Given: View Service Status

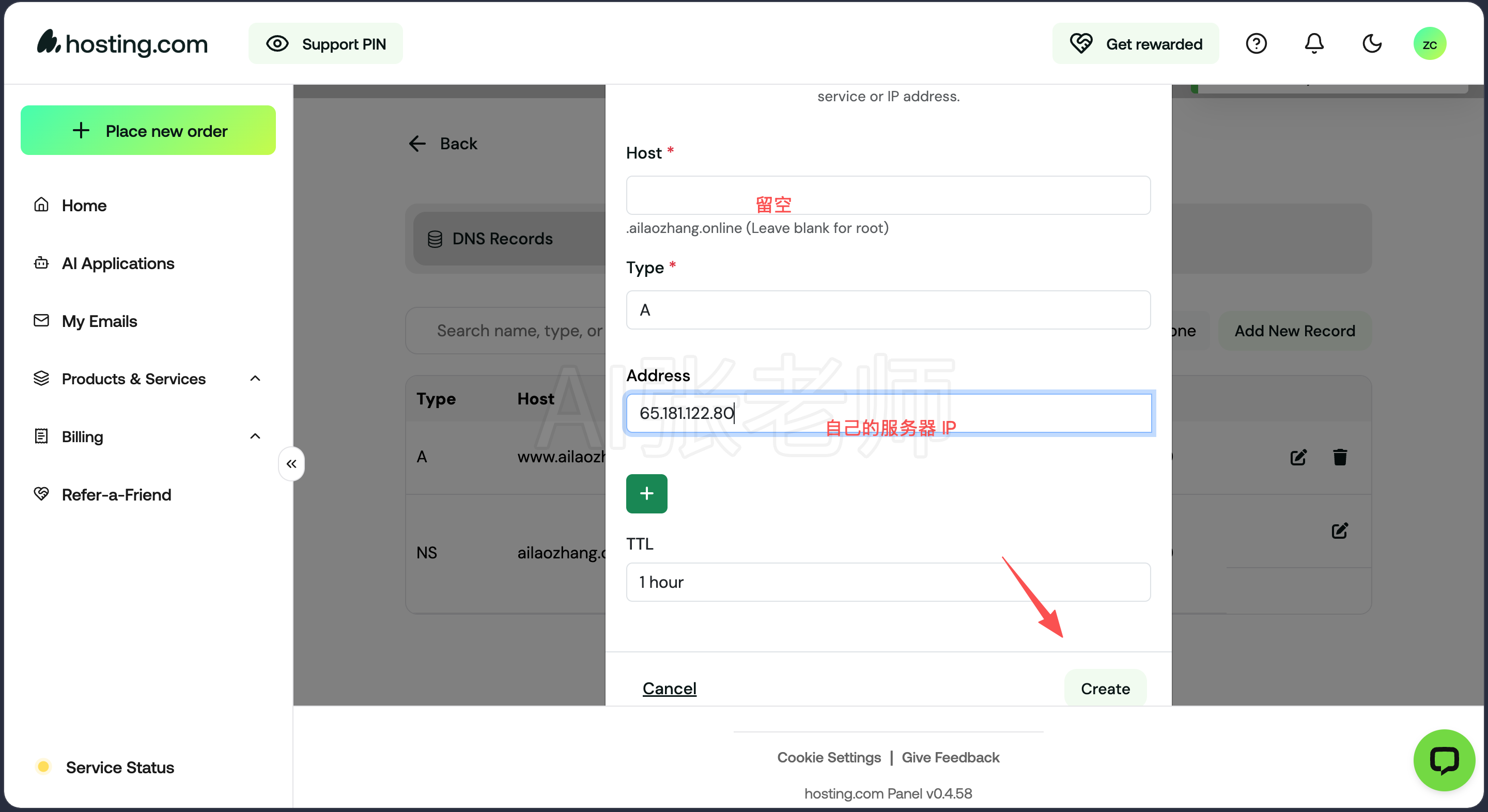Looking at the screenshot, I should pyautogui.click(x=119, y=767).
